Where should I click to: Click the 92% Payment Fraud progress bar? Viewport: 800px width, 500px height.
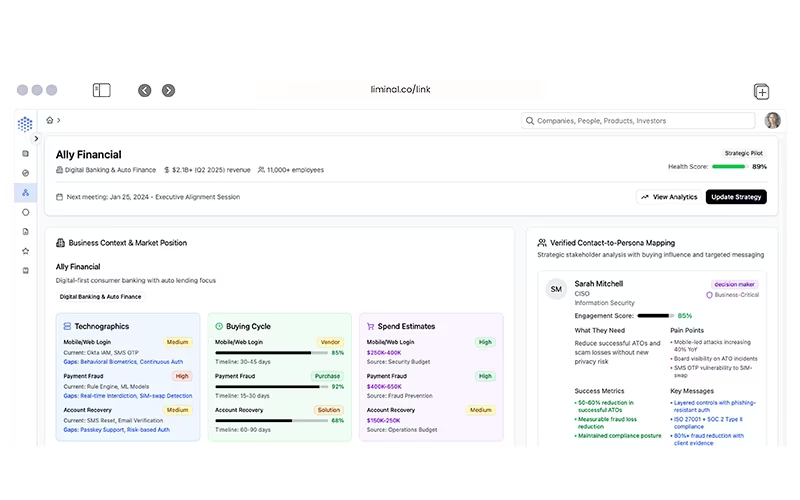point(271,387)
